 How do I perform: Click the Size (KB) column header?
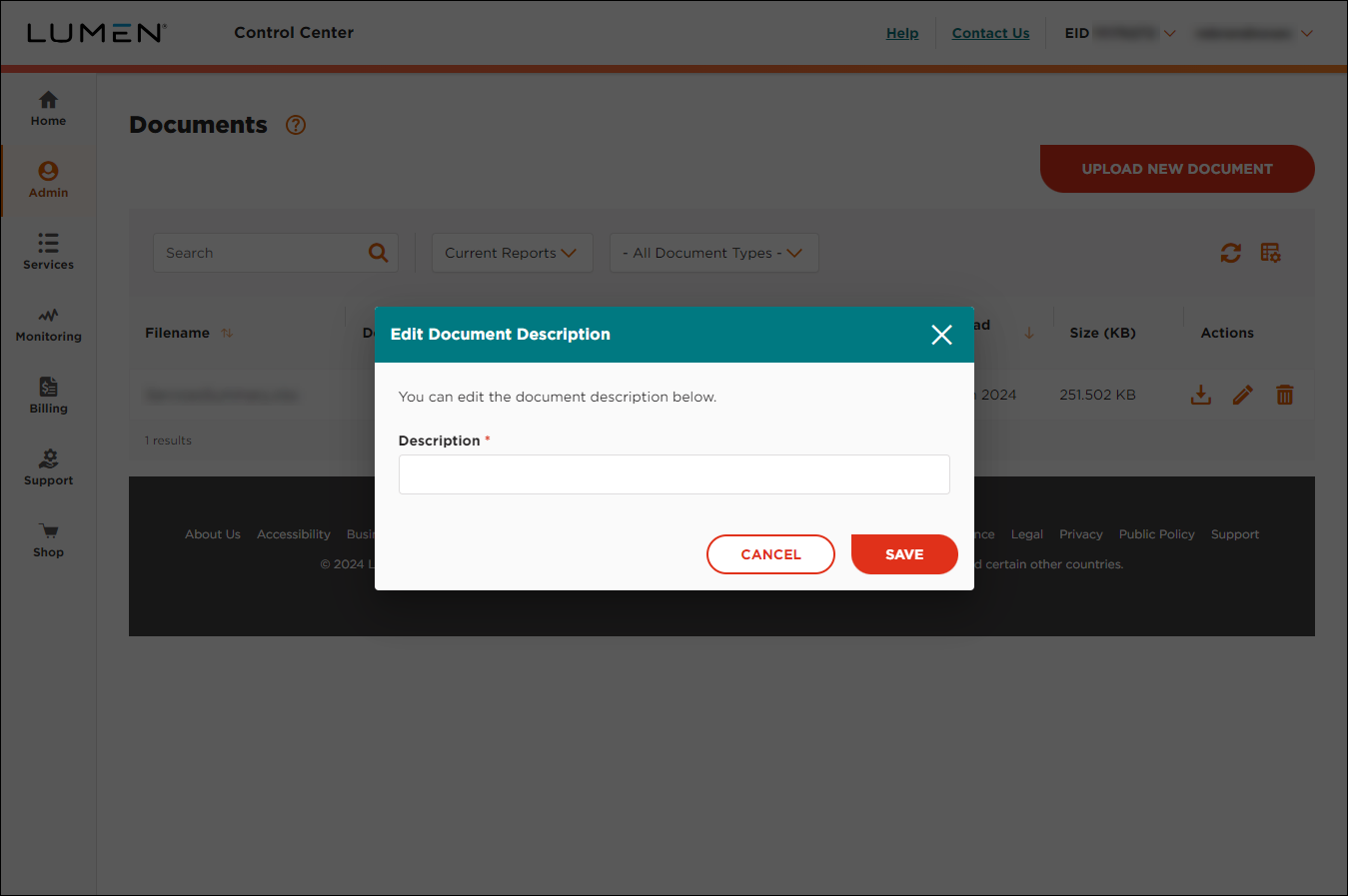1103,333
